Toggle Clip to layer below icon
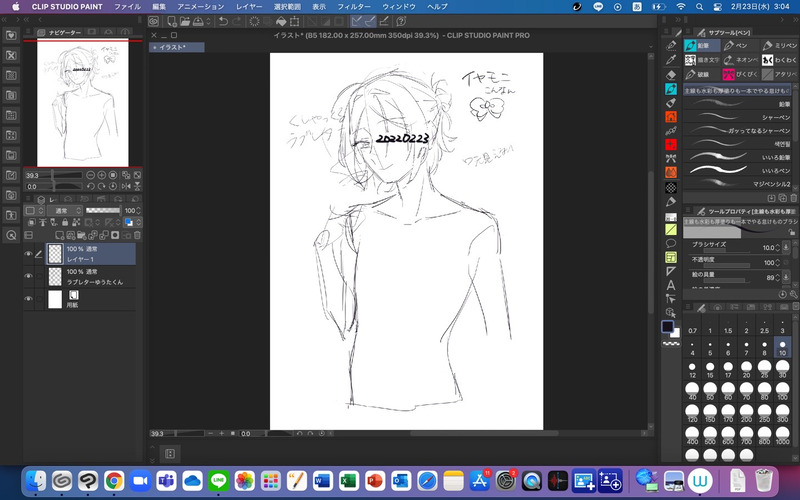The image size is (800, 500). (x=32, y=222)
